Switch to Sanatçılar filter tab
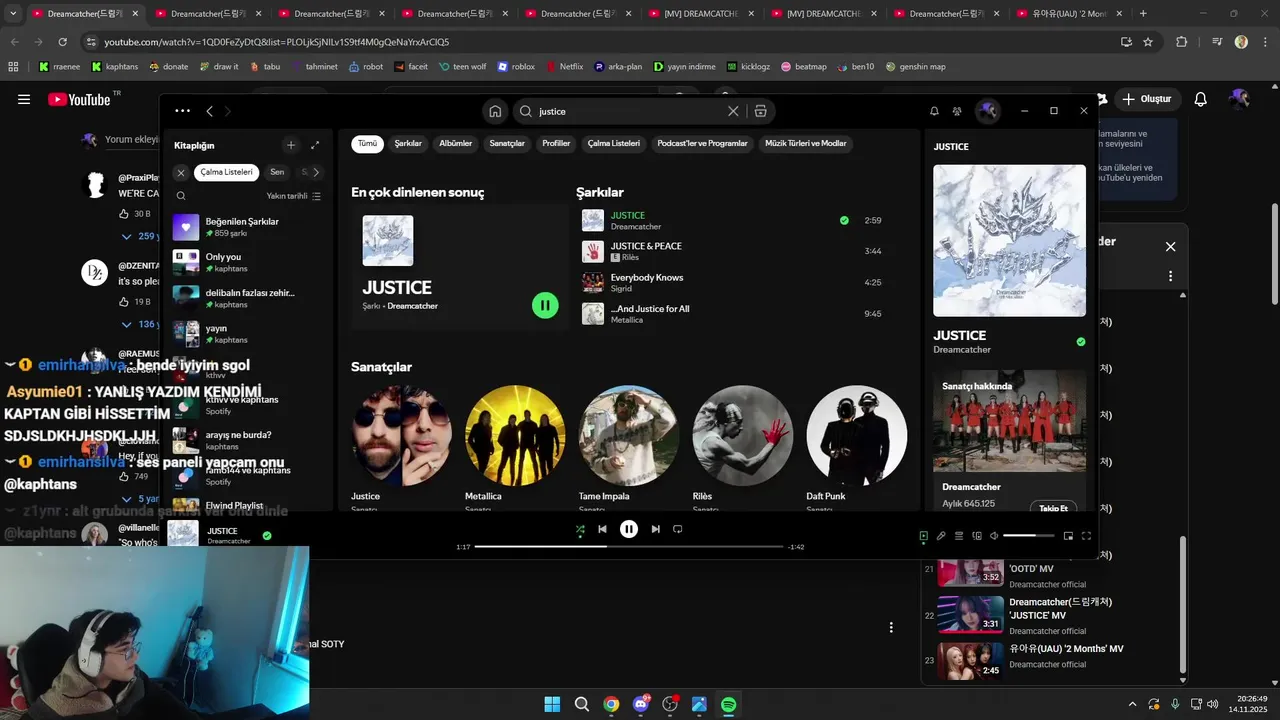This screenshot has width=1280, height=720. tap(507, 144)
